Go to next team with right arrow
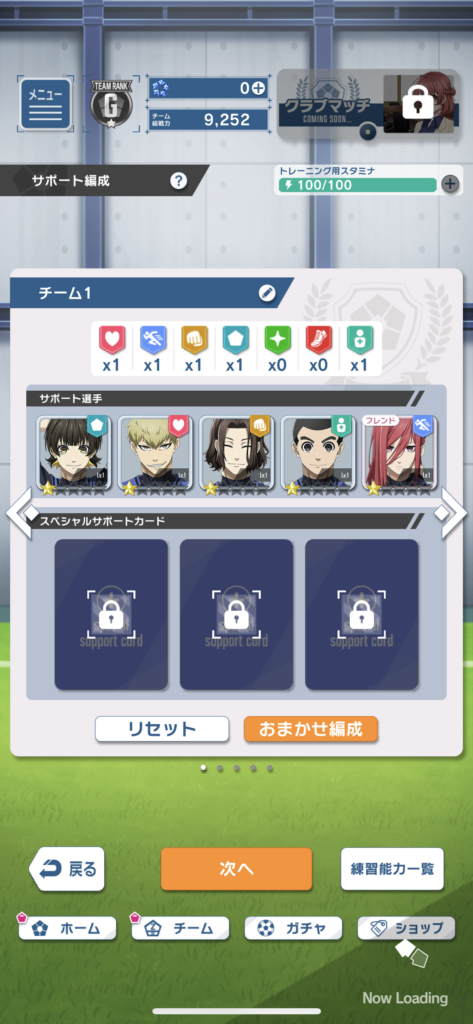 click(453, 513)
